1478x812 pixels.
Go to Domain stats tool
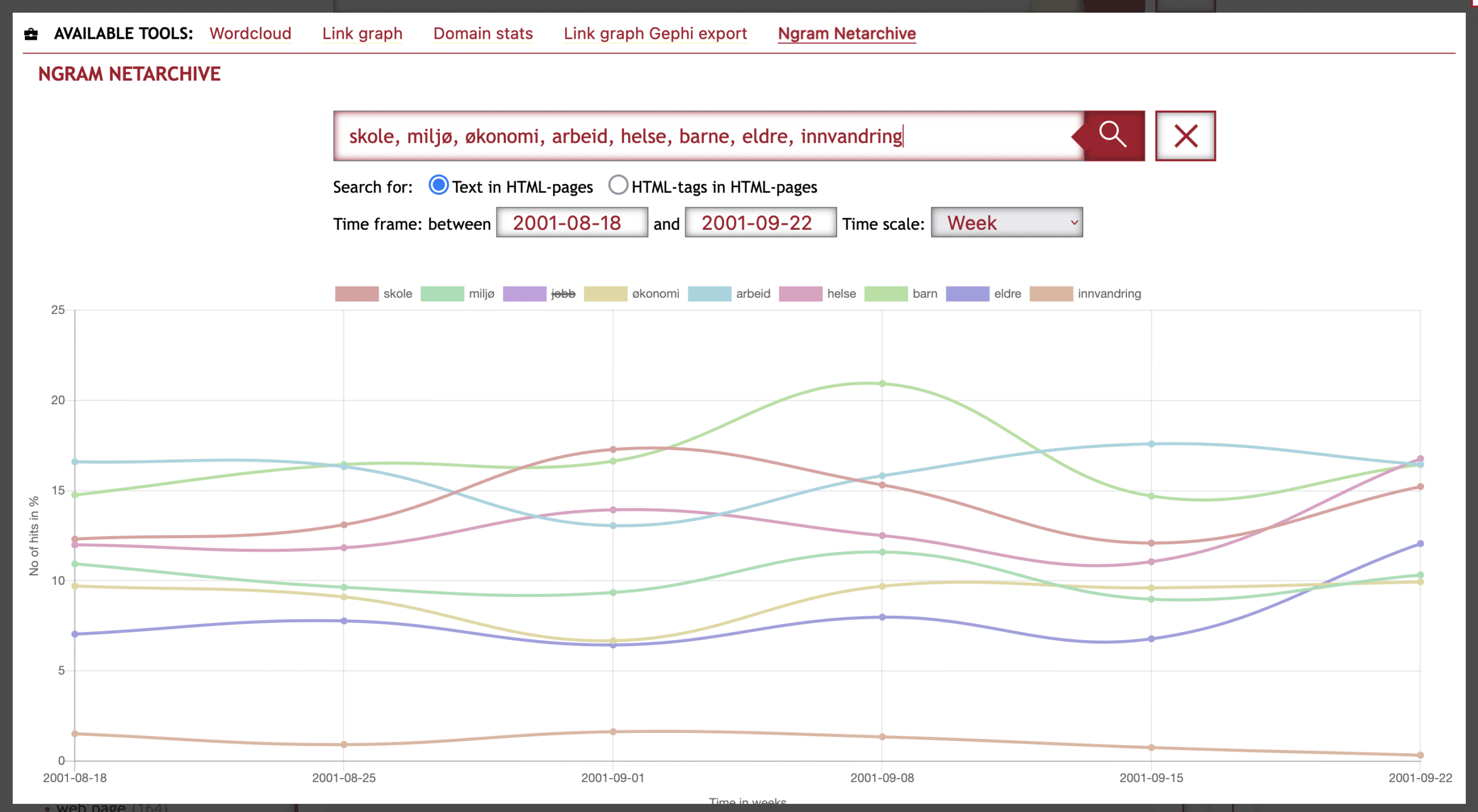(483, 33)
